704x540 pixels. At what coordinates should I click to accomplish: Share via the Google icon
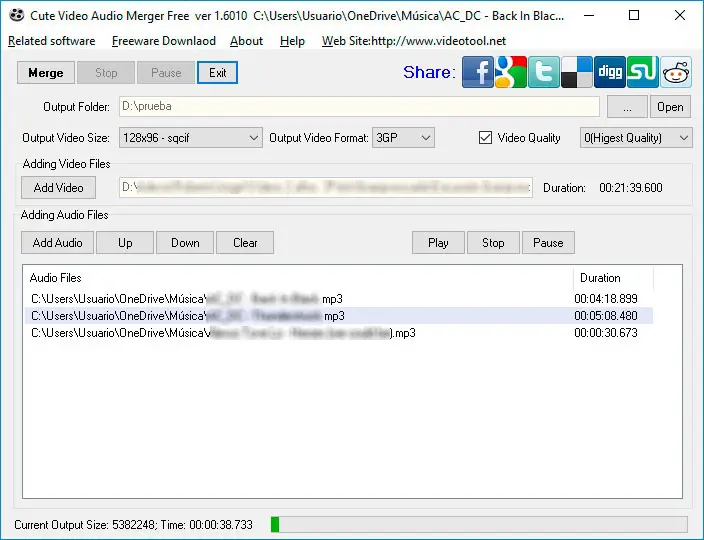click(x=510, y=72)
